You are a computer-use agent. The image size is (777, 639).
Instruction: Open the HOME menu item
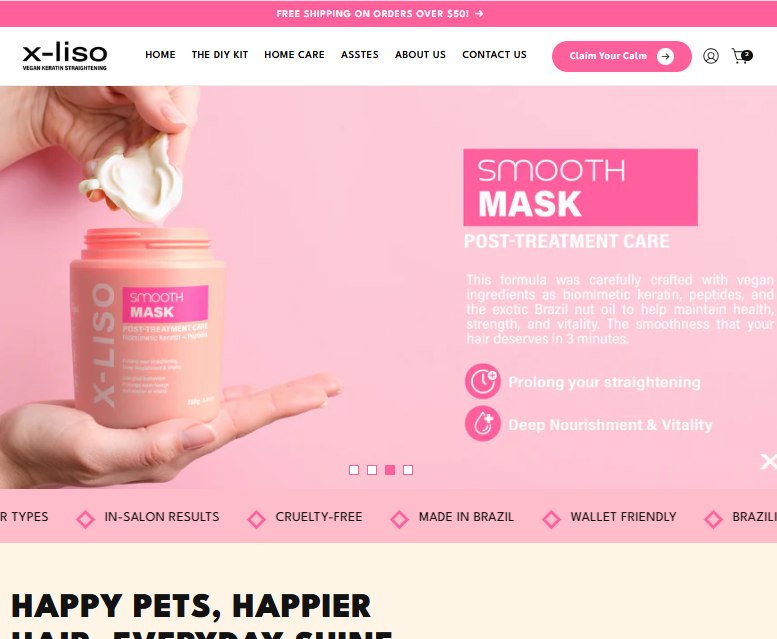coord(160,54)
